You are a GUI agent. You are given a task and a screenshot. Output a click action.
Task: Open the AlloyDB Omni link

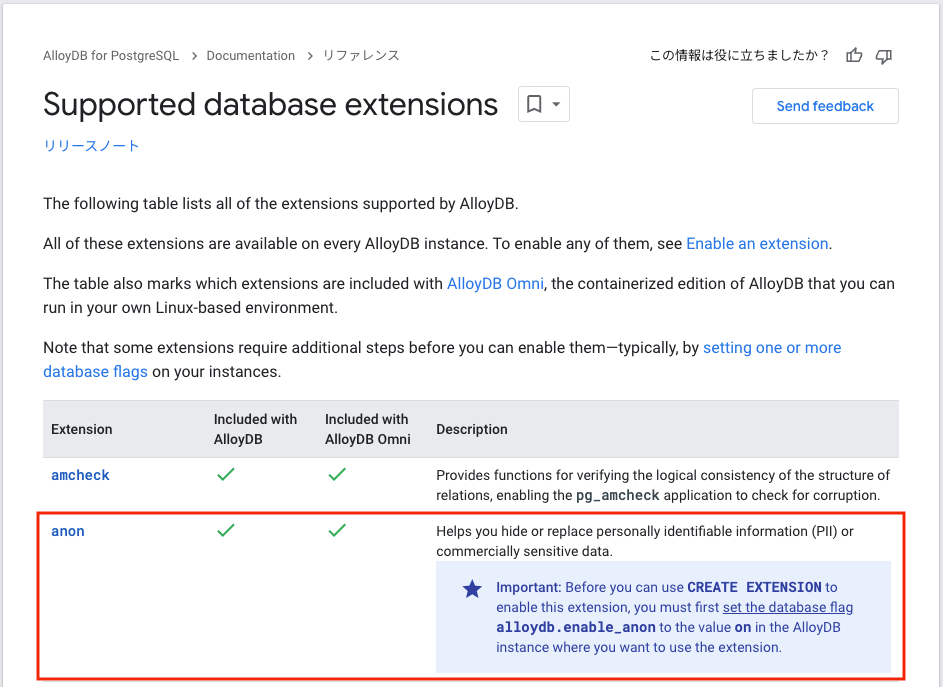click(x=495, y=283)
